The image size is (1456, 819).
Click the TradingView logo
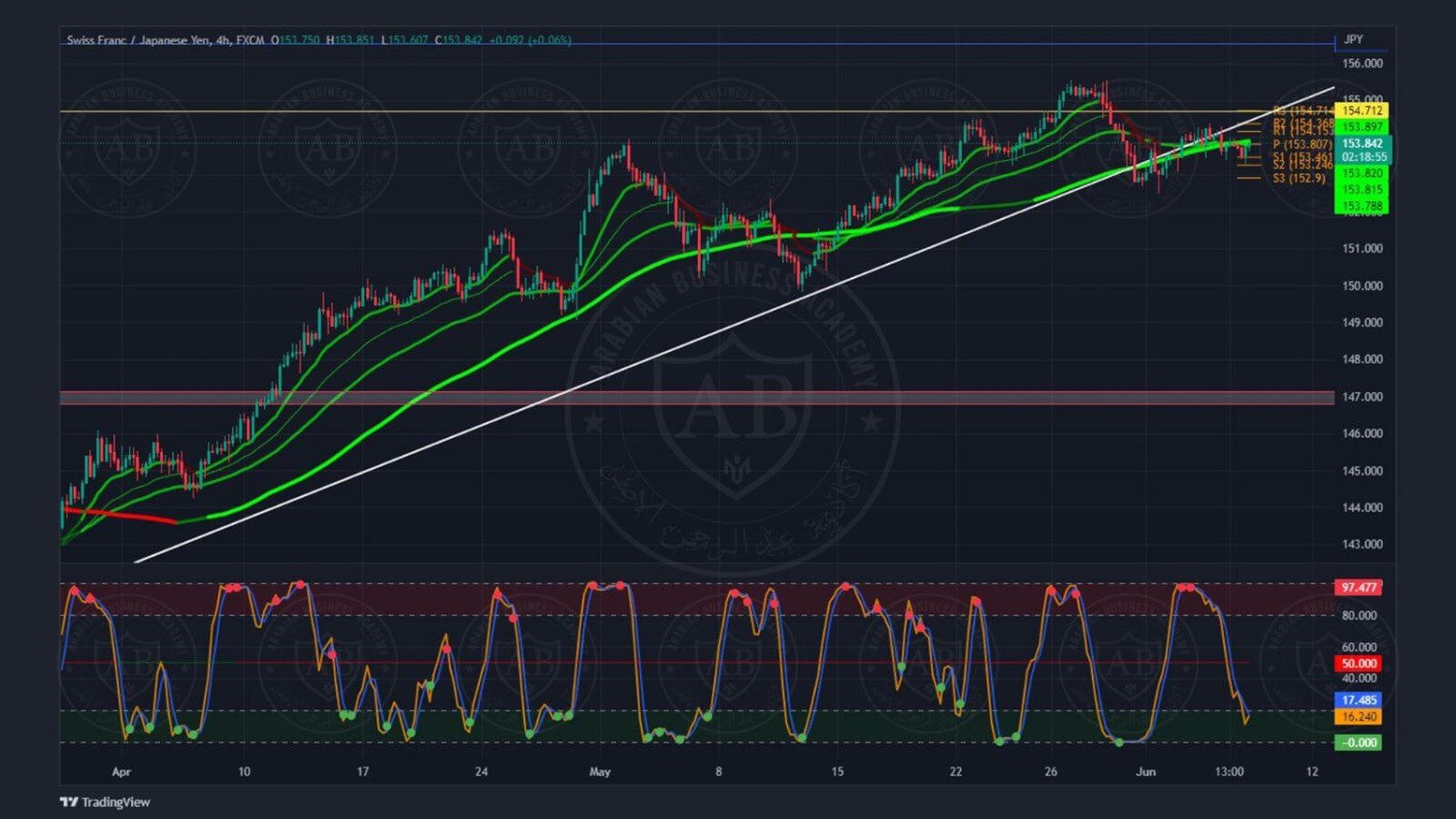pyautogui.click(x=105, y=802)
